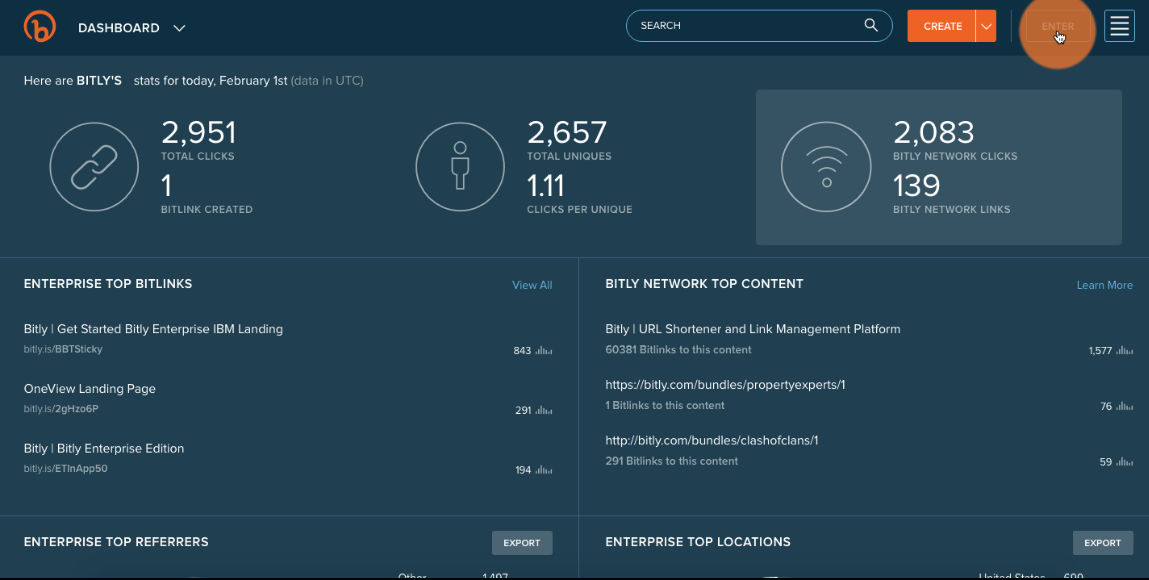Open the Bitly Enterprise Edition bitlink
This screenshot has width=1149, height=580.
coord(103,448)
